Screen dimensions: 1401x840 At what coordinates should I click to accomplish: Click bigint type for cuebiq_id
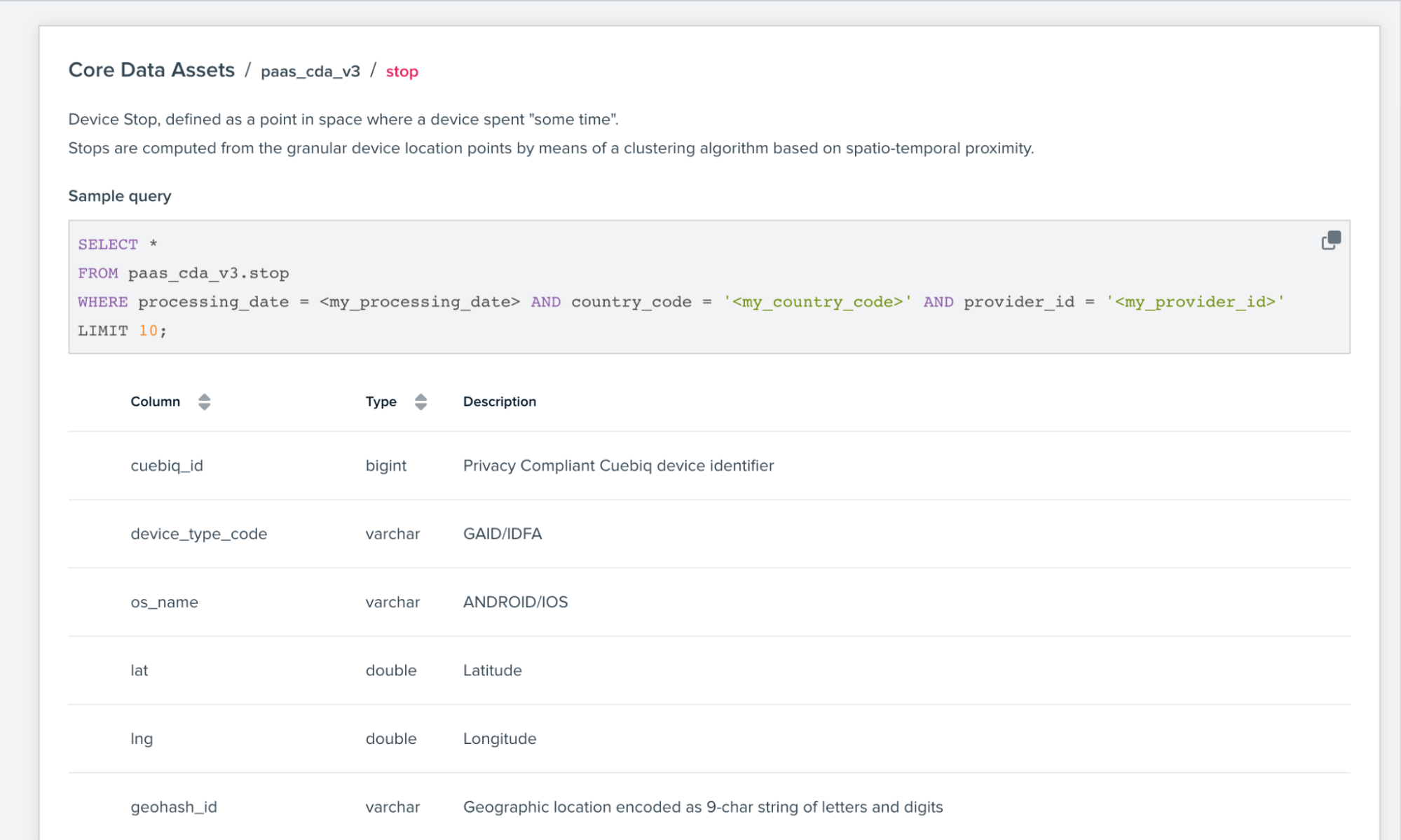pyautogui.click(x=386, y=466)
